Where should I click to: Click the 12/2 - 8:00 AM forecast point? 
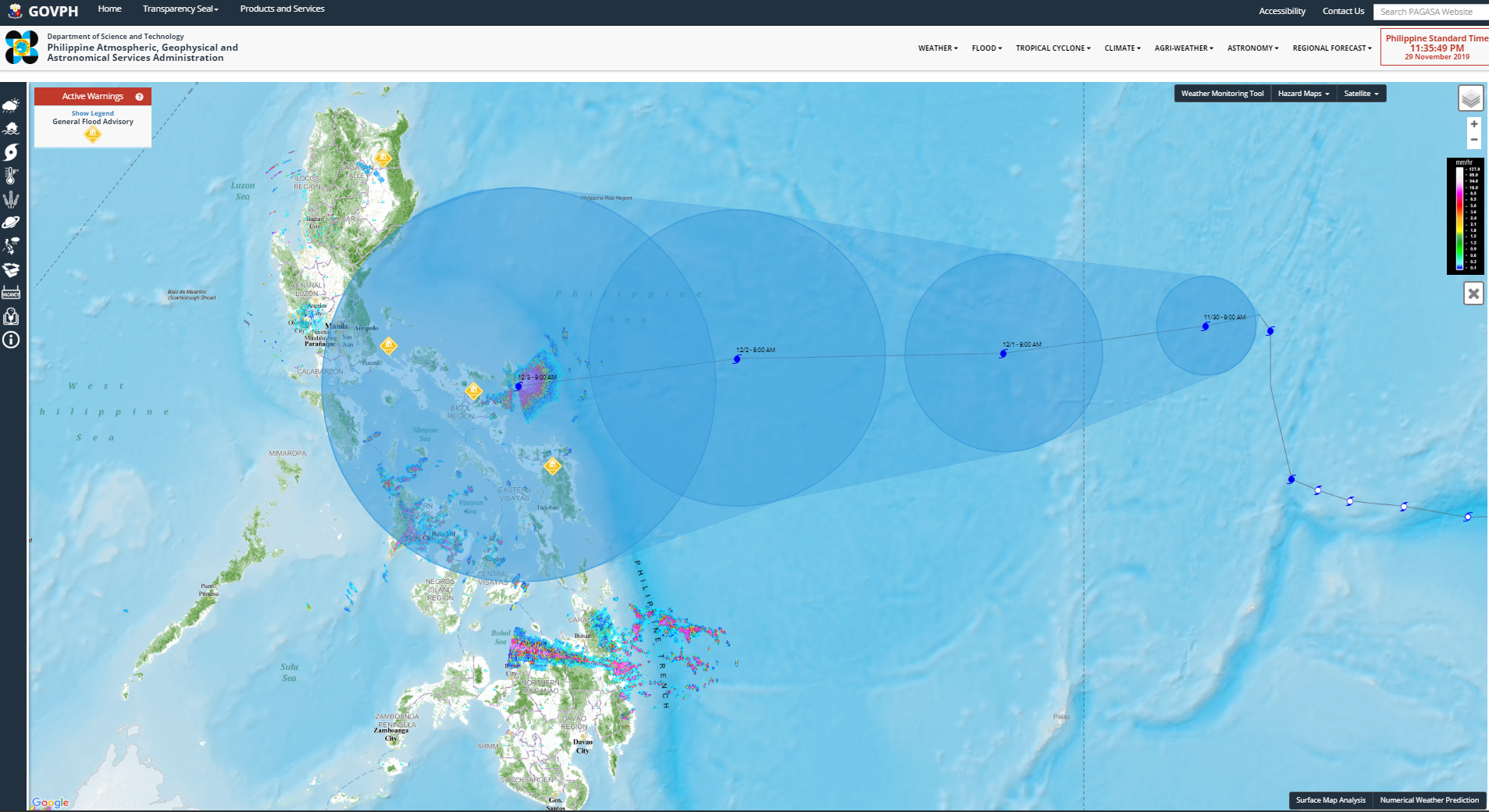736,359
